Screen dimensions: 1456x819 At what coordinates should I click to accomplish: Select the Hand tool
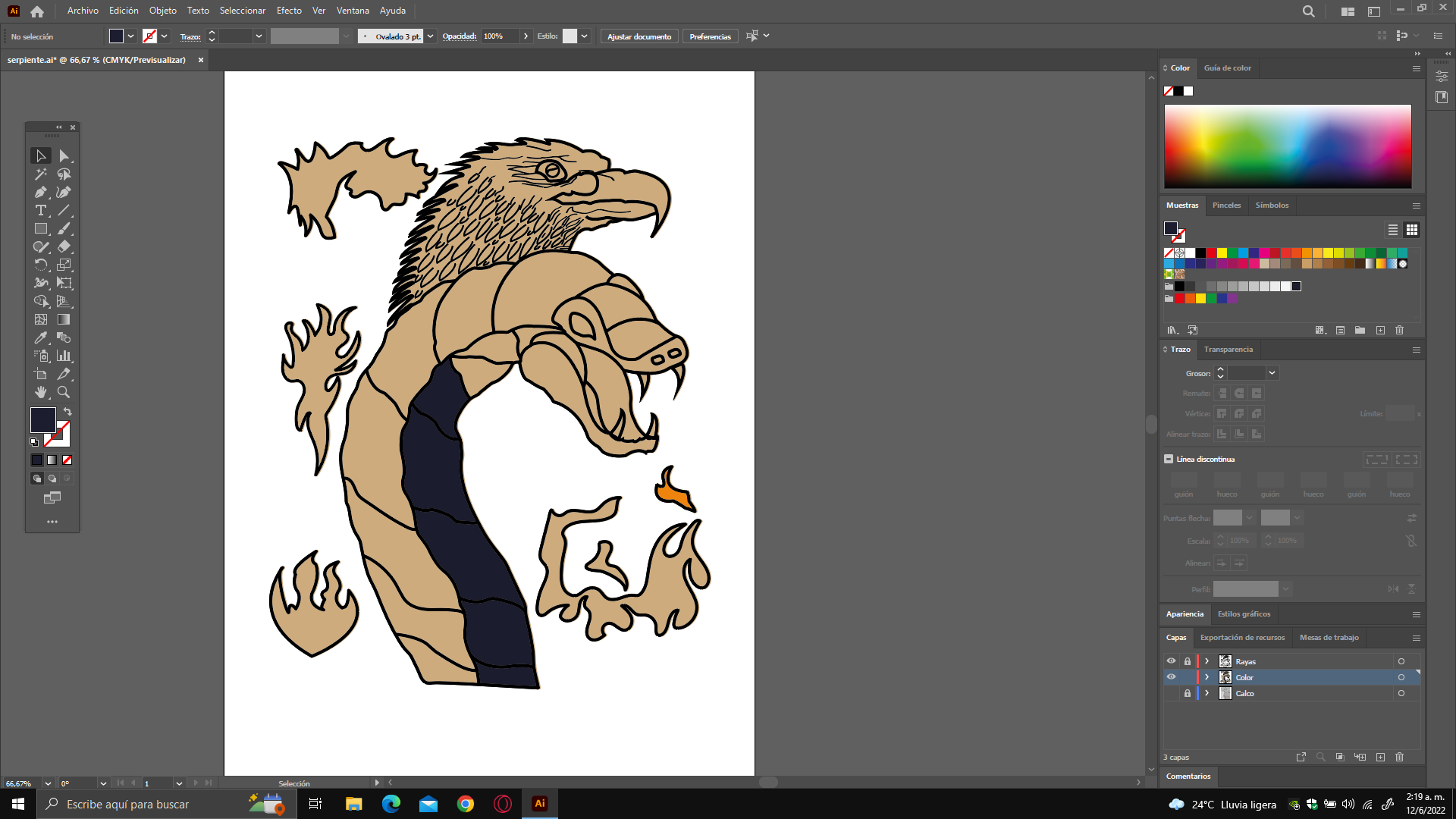[x=41, y=393]
